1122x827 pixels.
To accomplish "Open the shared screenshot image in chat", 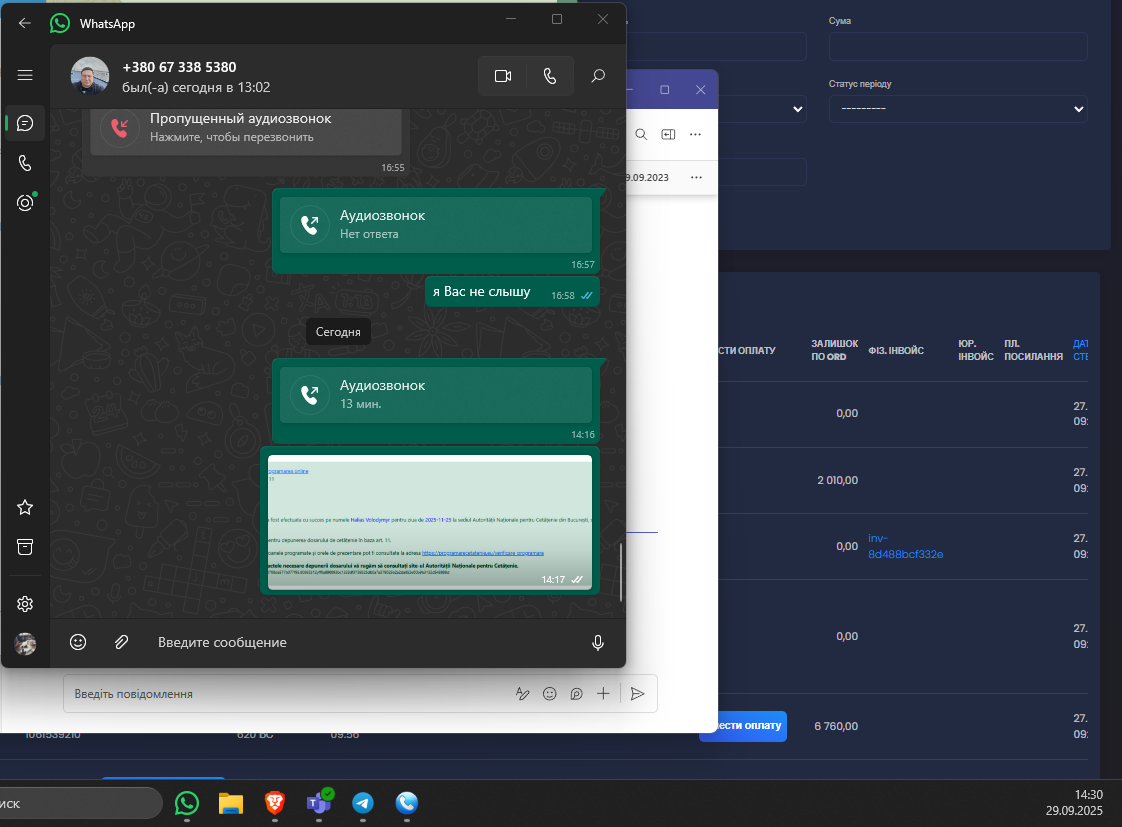I will click(x=429, y=522).
